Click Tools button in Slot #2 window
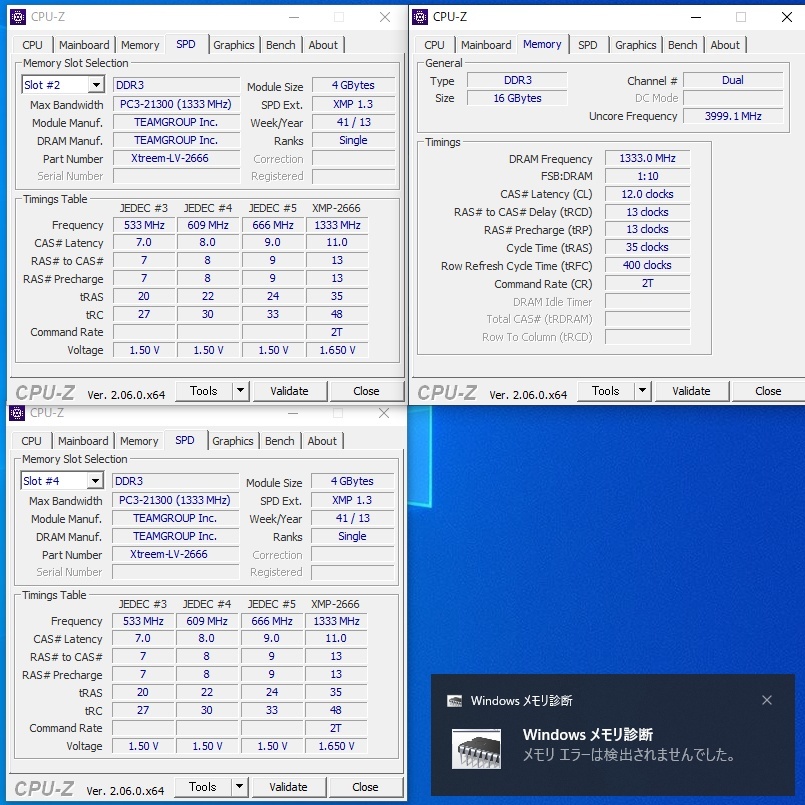 click(204, 391)
